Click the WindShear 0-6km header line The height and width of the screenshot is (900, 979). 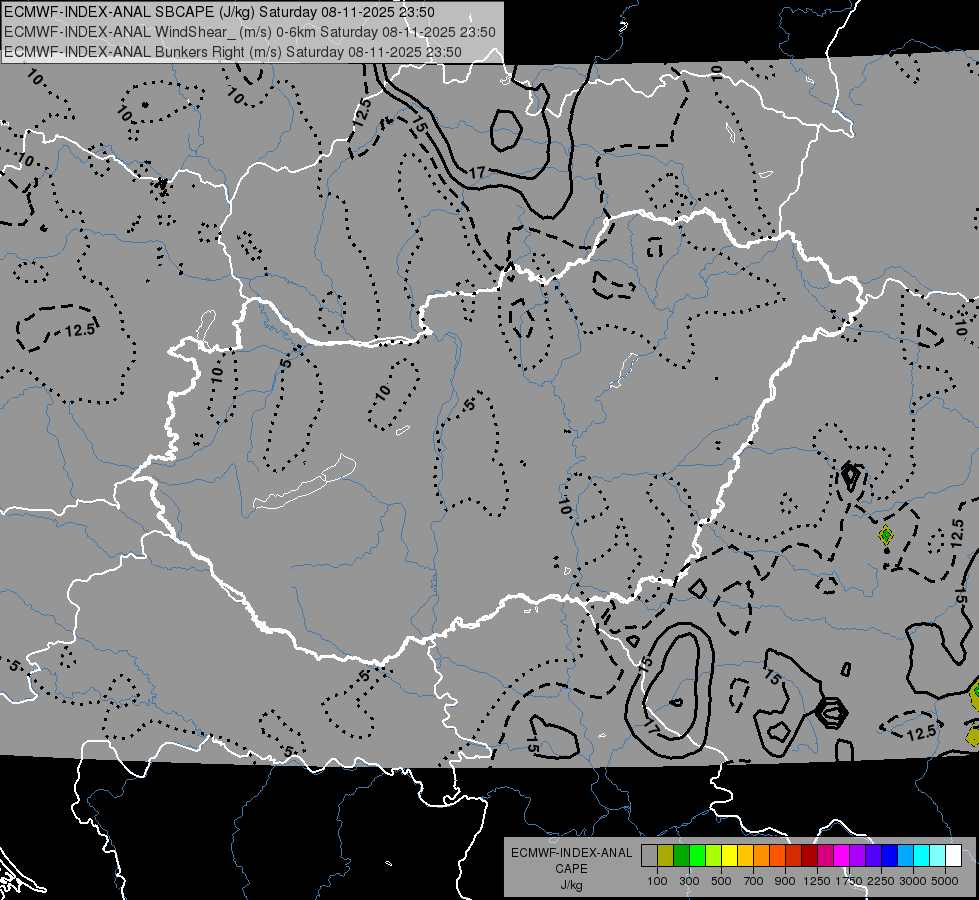point(250,32)
